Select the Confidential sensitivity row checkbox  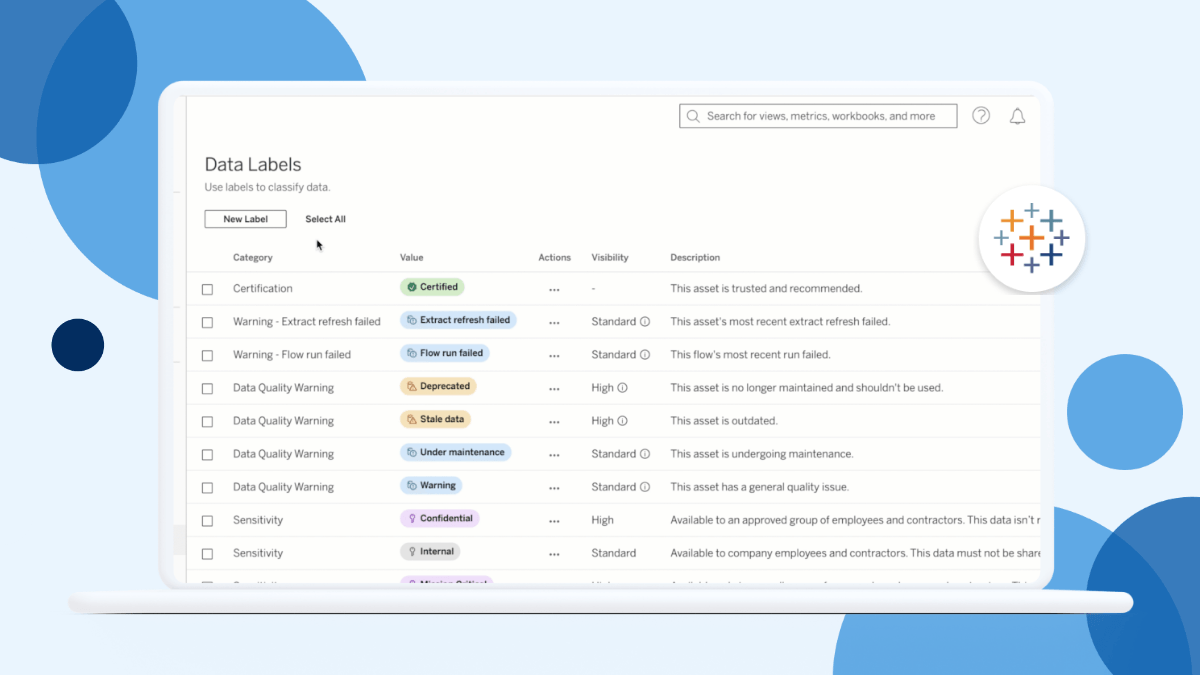207,521
